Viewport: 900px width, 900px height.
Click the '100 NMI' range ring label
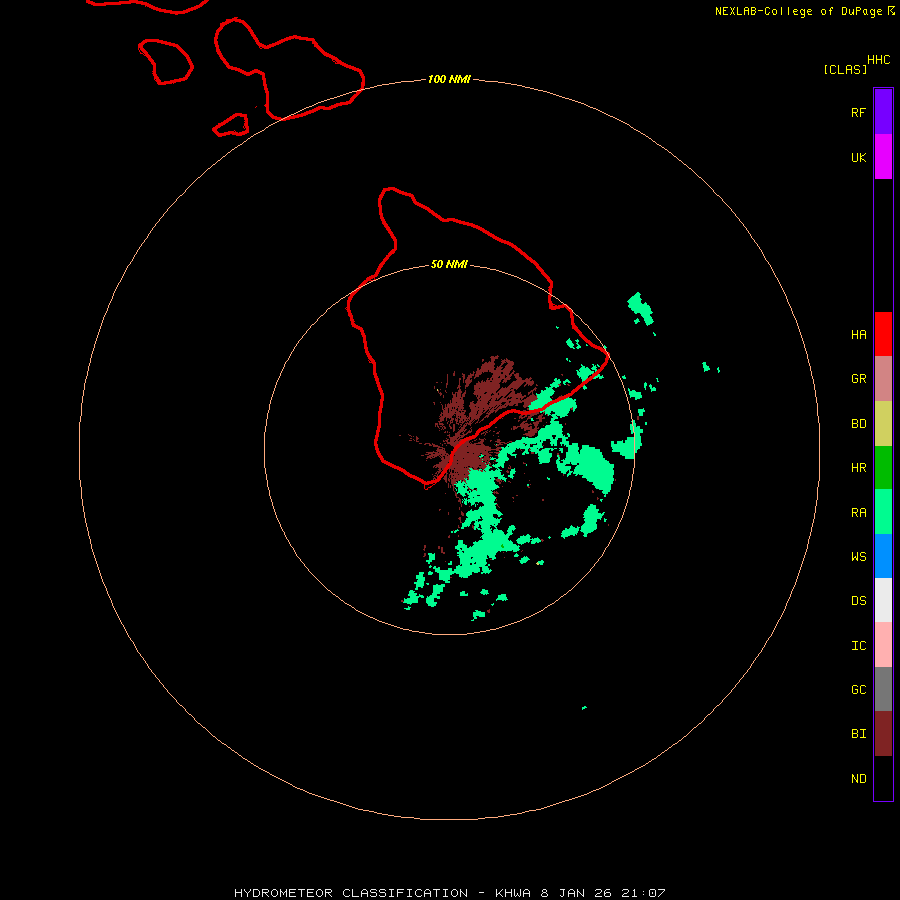(449, 79)
